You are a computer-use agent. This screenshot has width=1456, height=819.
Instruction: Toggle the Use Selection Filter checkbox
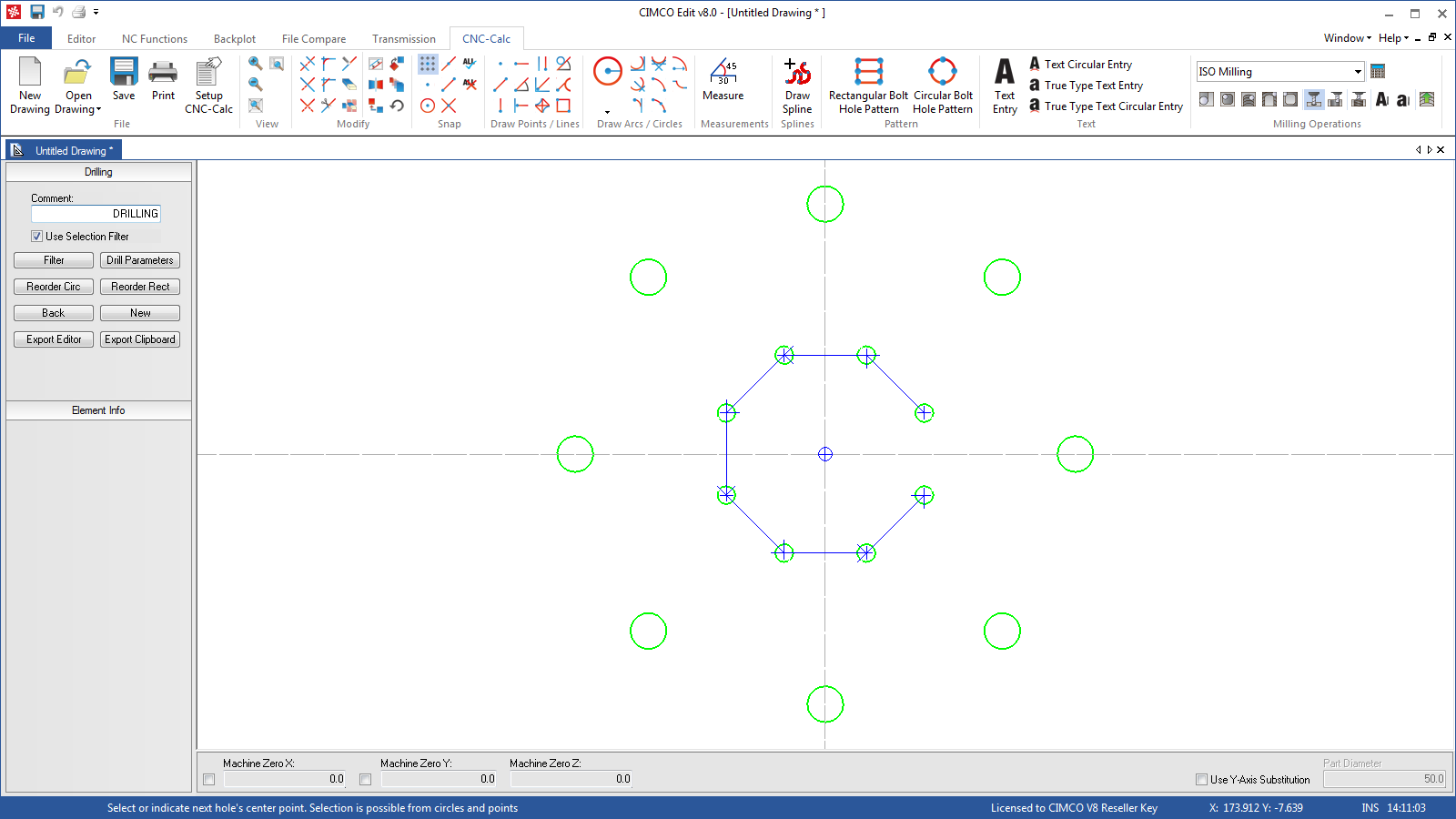pos(37,237)
